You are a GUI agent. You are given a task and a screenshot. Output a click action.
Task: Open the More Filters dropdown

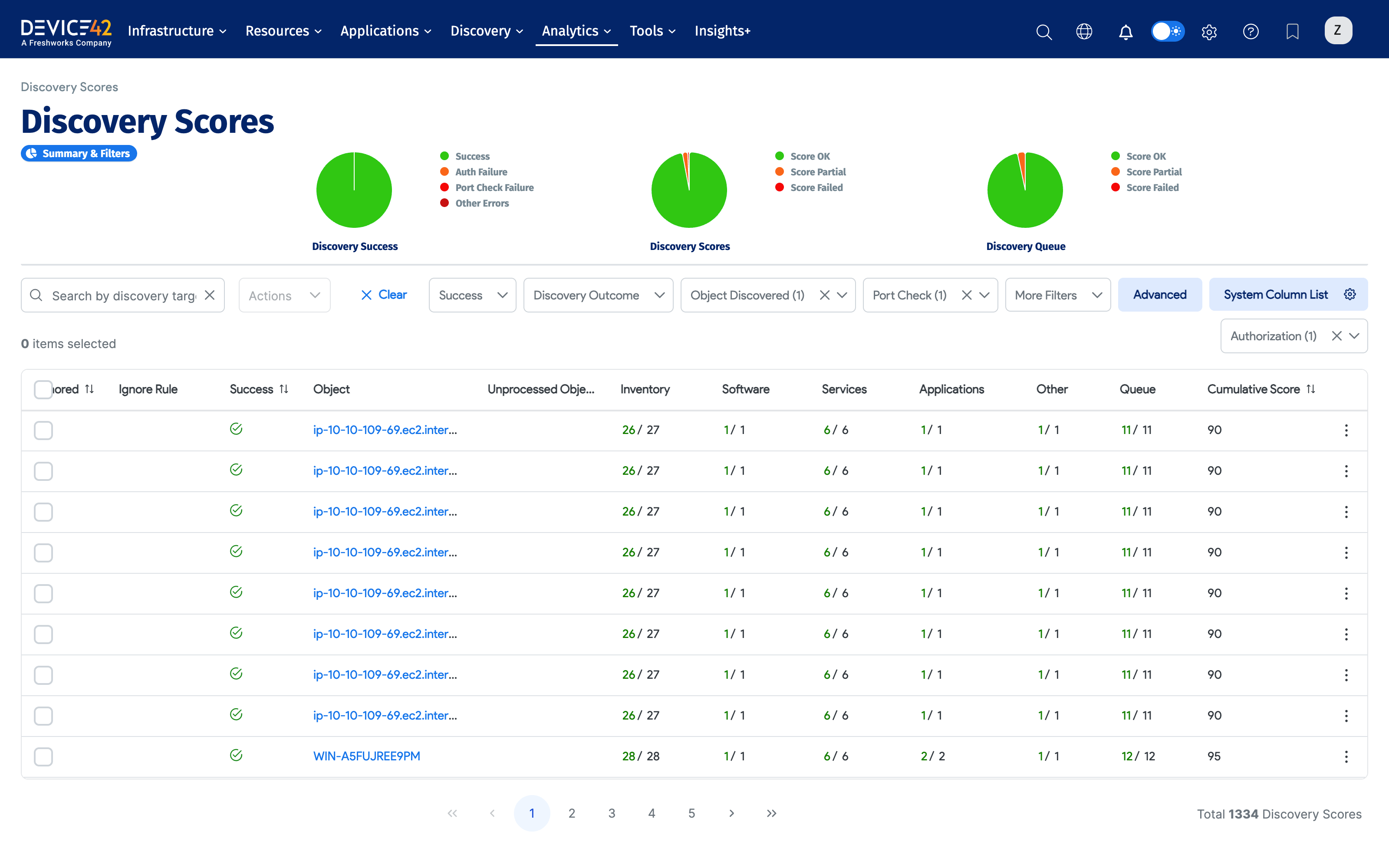[1057, 295]
